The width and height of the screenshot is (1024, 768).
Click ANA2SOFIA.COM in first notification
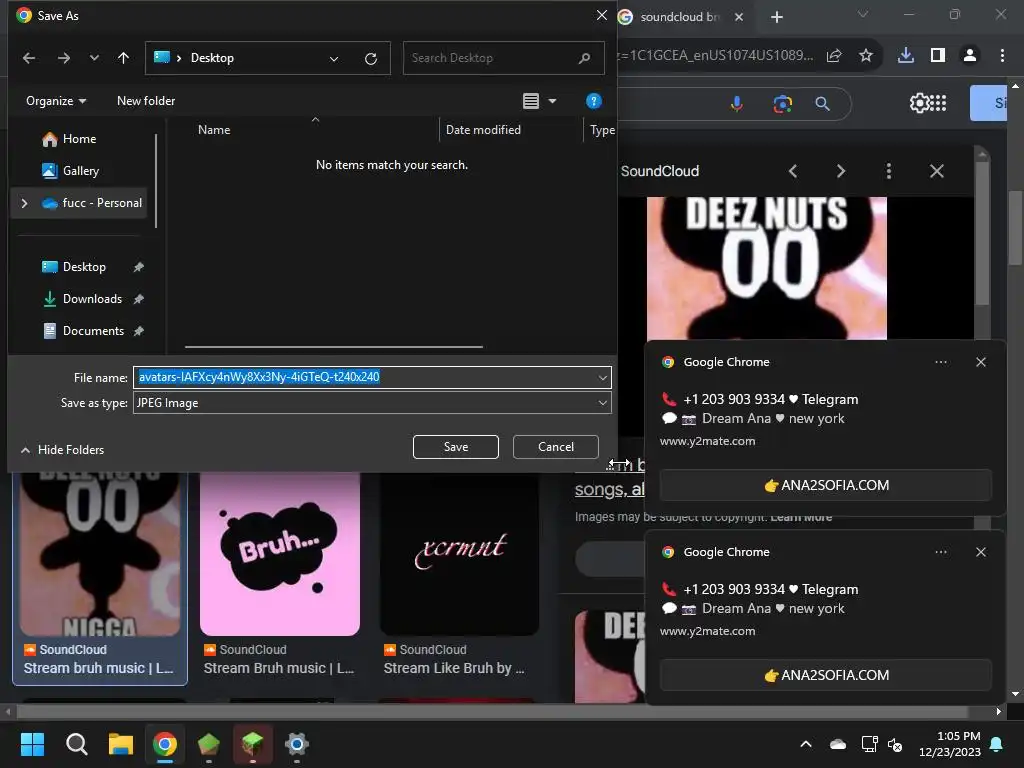click(825, 485)
